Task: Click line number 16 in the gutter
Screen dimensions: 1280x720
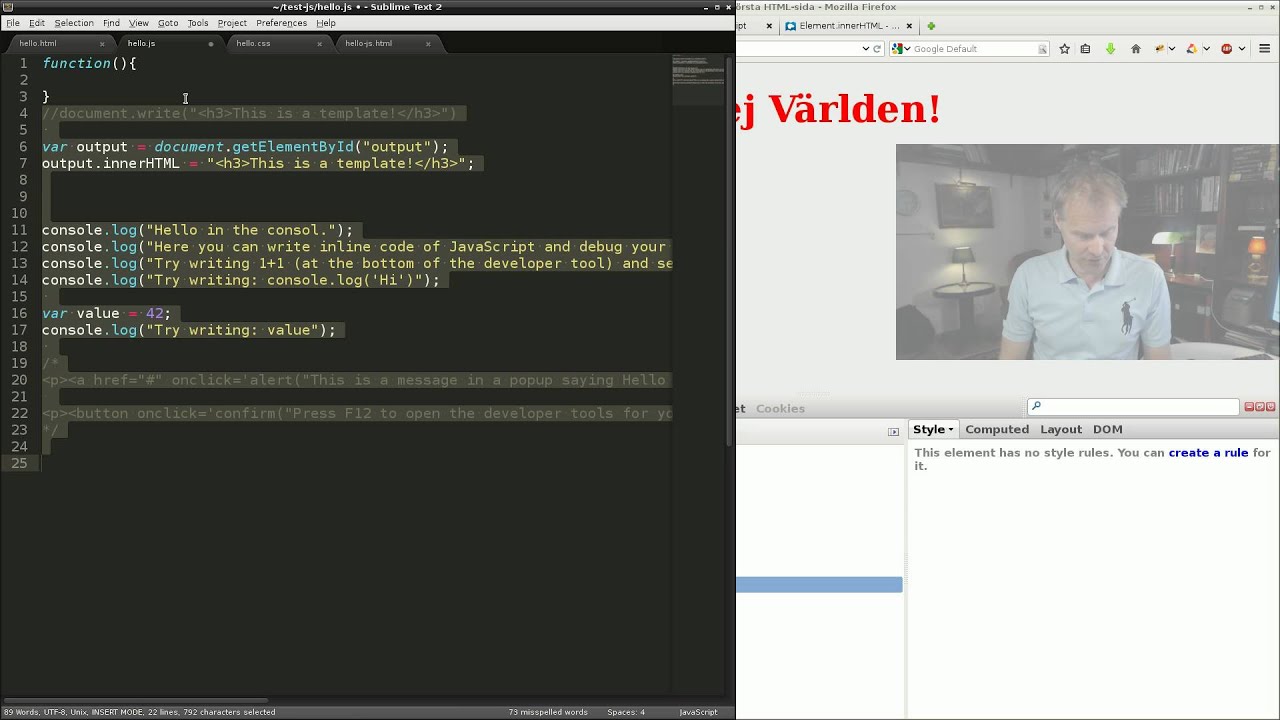Action: tap(20, 314)
